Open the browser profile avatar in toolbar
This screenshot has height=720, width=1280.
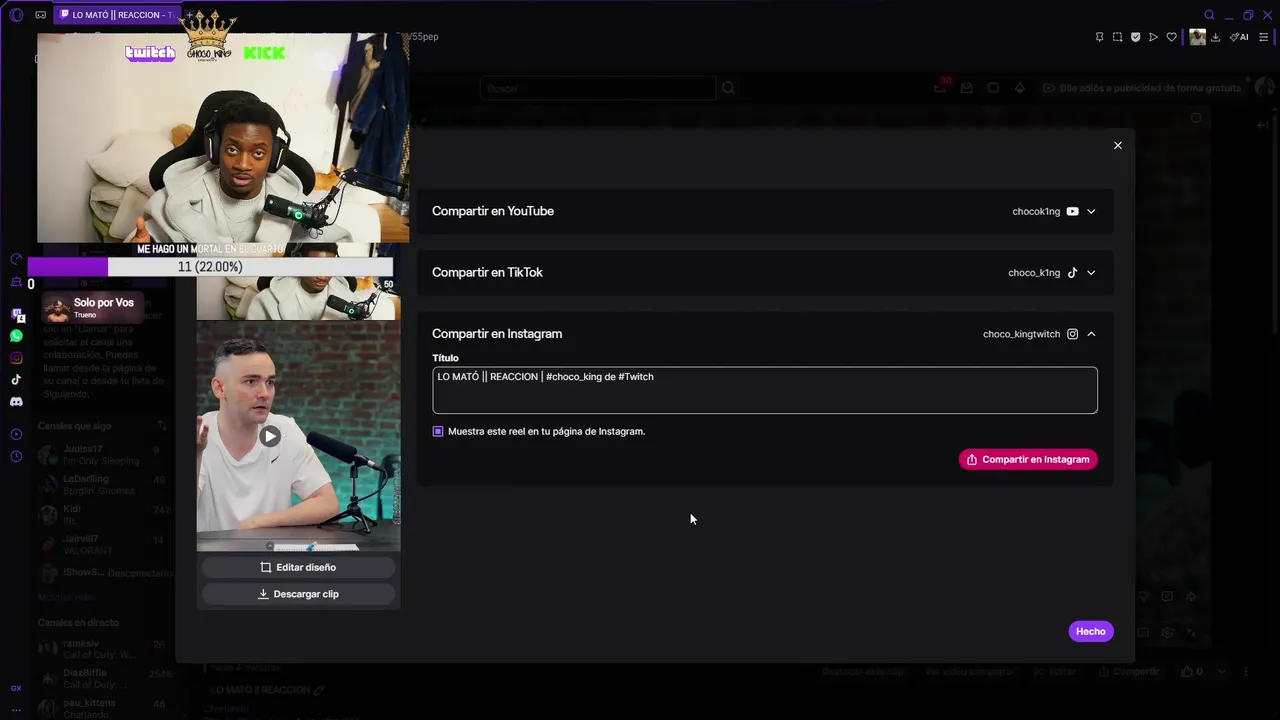coord(1197,37)
